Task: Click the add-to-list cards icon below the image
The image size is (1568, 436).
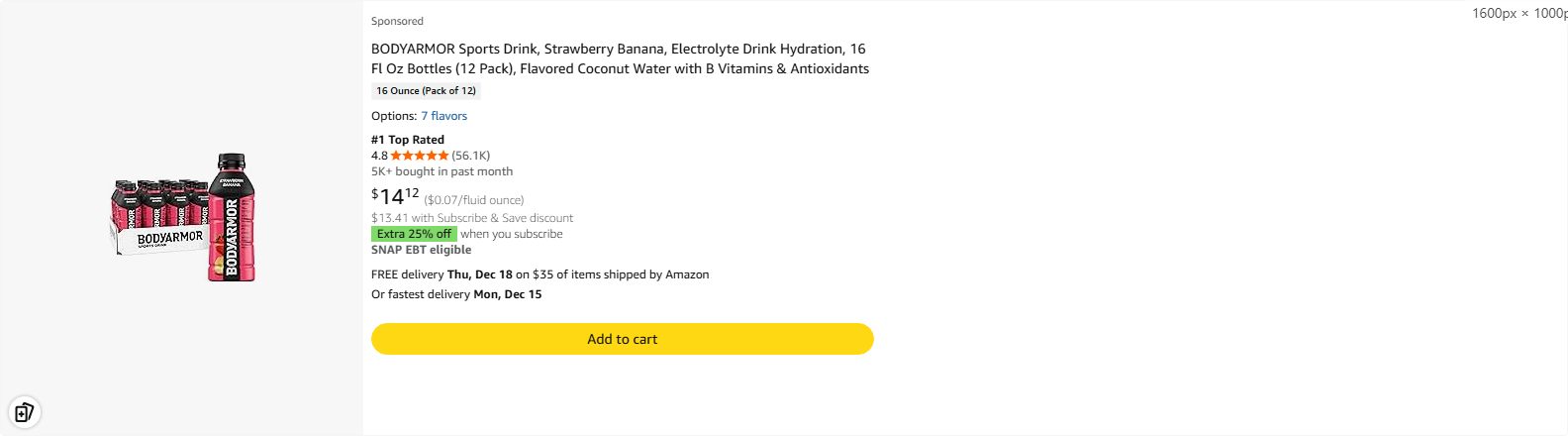Action: tap(24, 411)
